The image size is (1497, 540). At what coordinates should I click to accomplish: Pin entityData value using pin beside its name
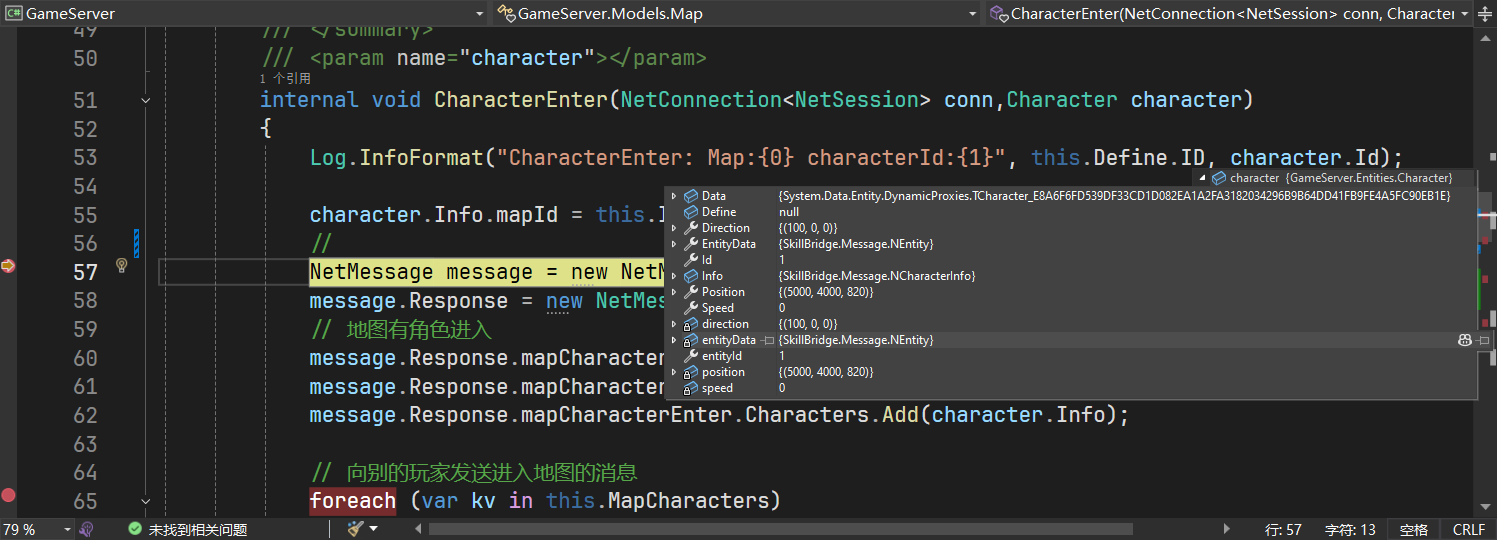[x=768, y=341]
